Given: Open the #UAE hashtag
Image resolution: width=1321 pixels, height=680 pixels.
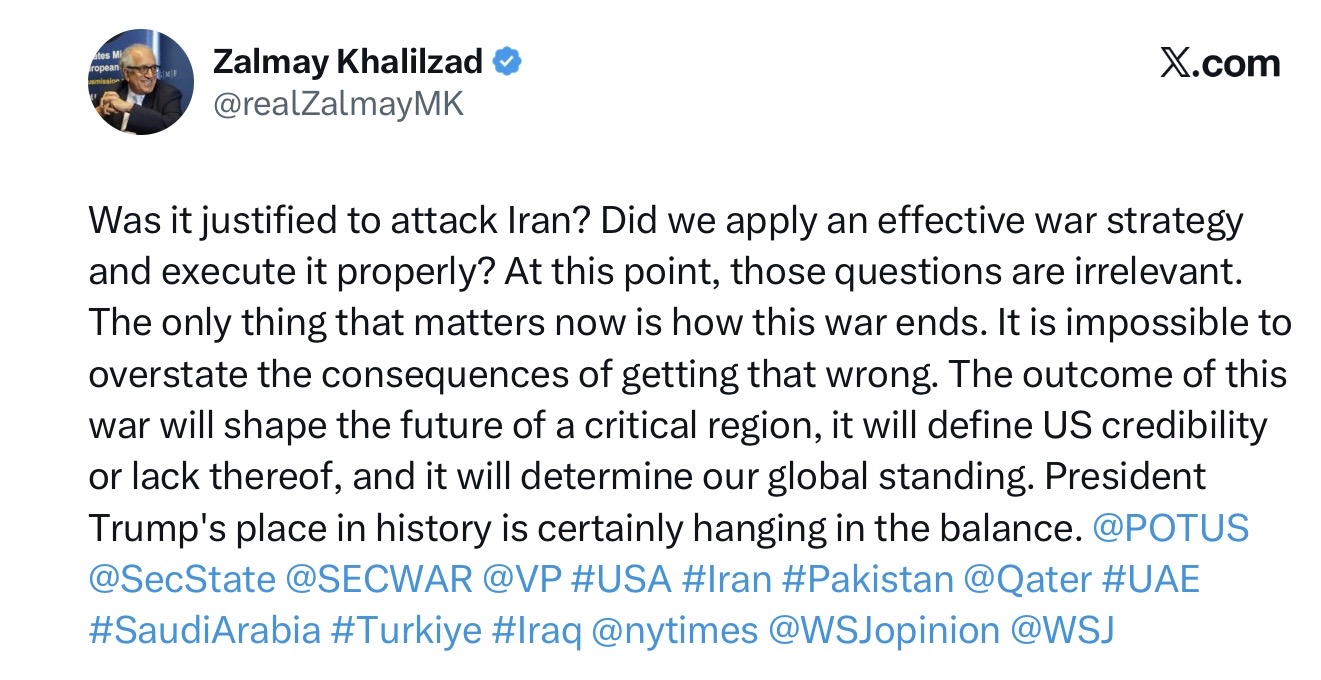Looking at the screenshot, I should pyautogui.click(x=1150, y=579).
